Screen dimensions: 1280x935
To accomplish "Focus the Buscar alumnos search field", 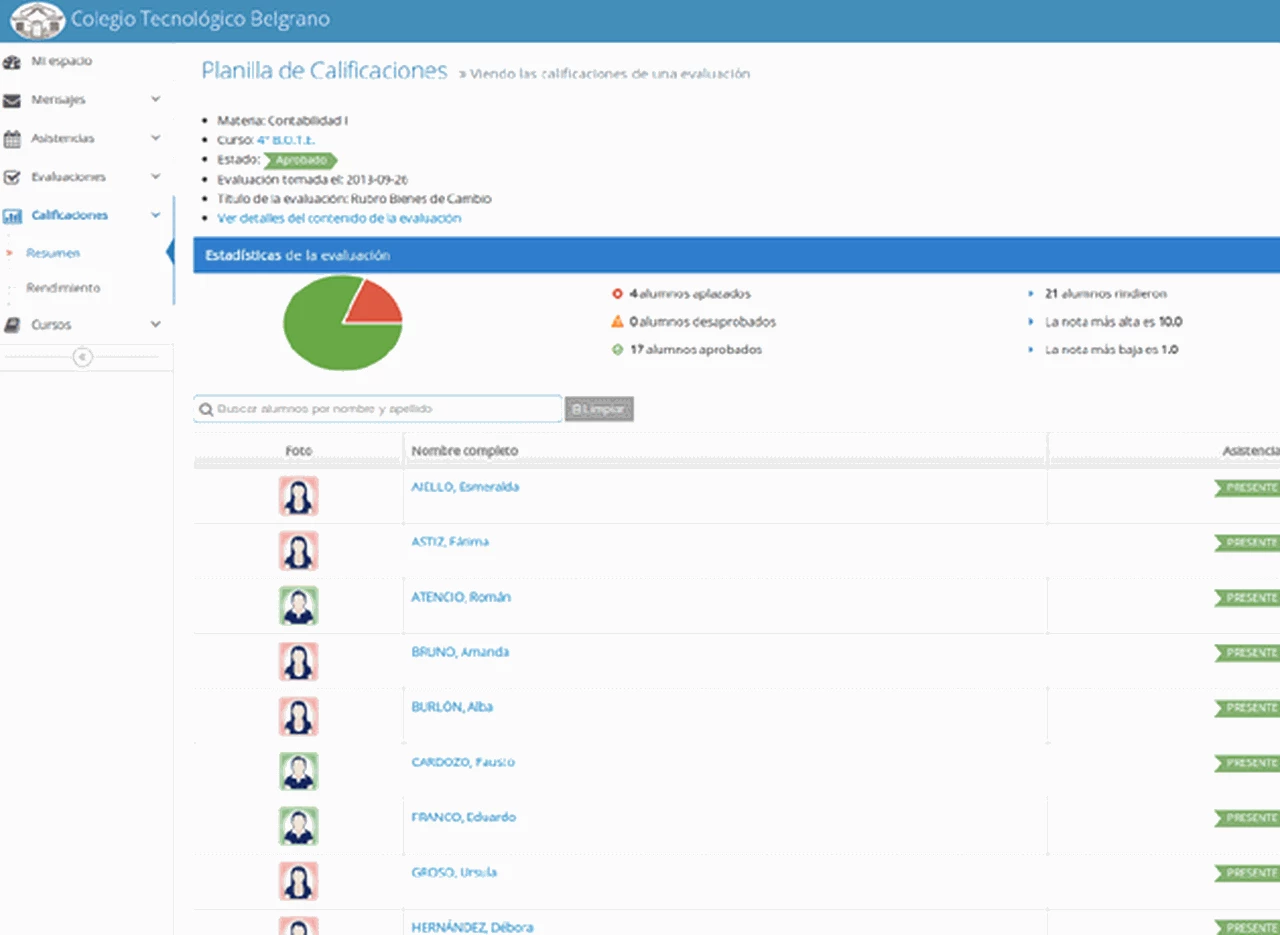I will pos(378,409).
